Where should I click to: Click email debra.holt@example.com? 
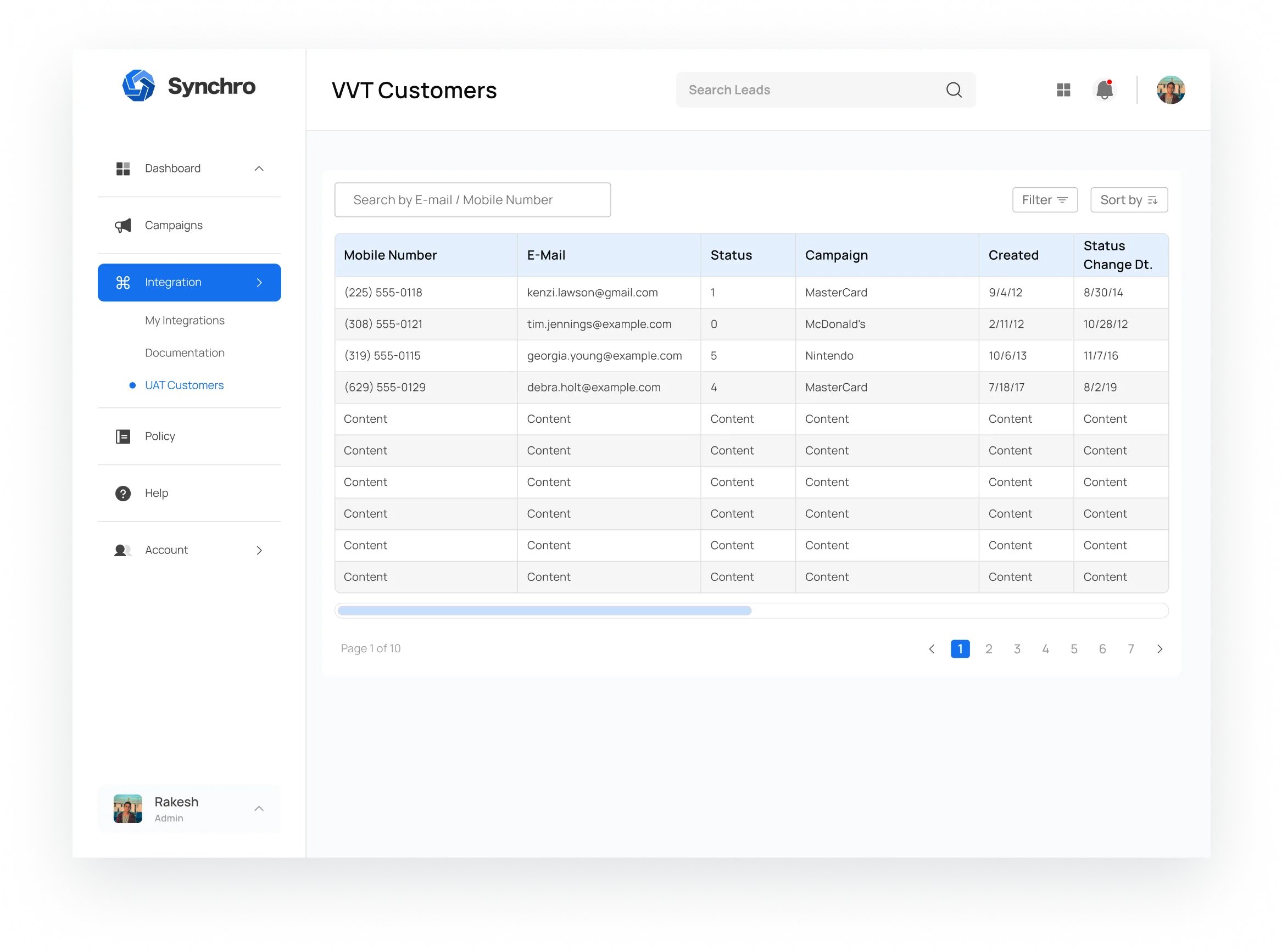[x=593, y=388]
